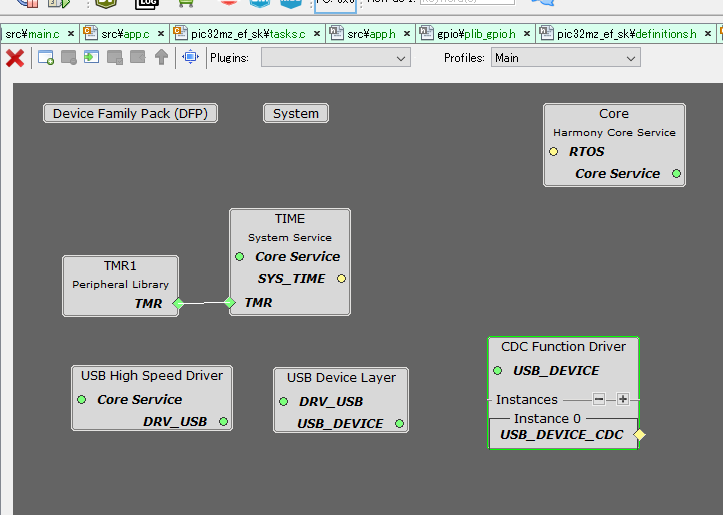The image size is (723, 515).
Task: Select the USB Device Layer block title
Action: pos(341,378)
